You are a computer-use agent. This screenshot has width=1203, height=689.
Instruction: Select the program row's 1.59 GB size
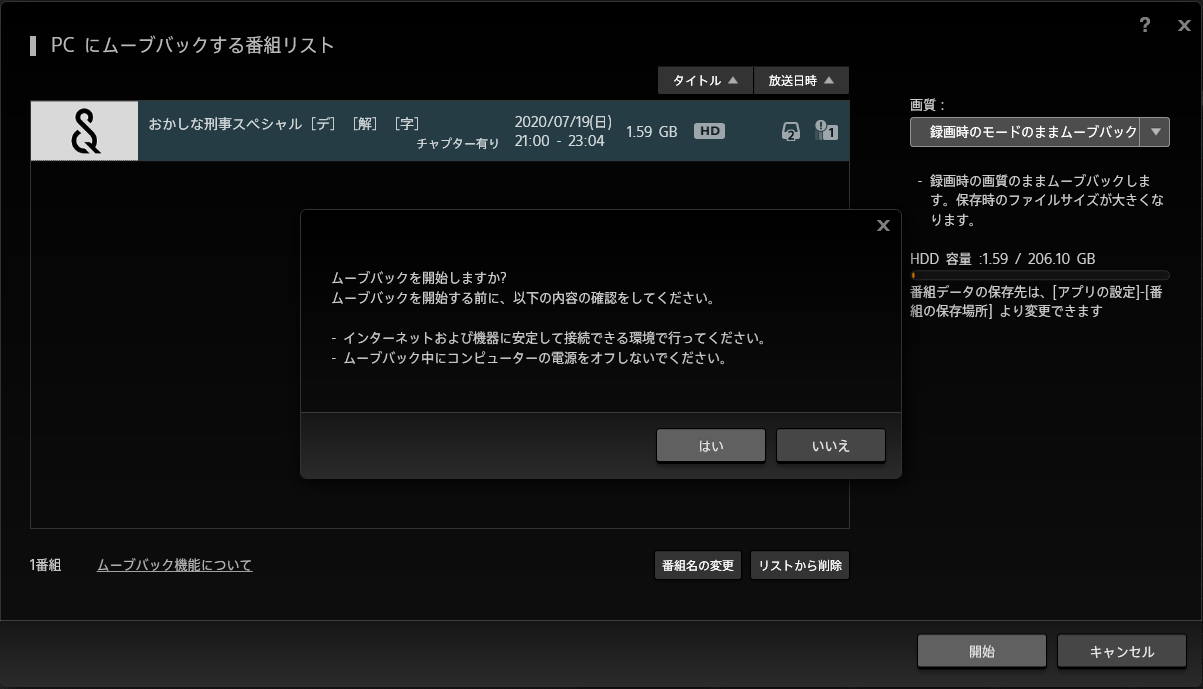click(x=651, y=131)
